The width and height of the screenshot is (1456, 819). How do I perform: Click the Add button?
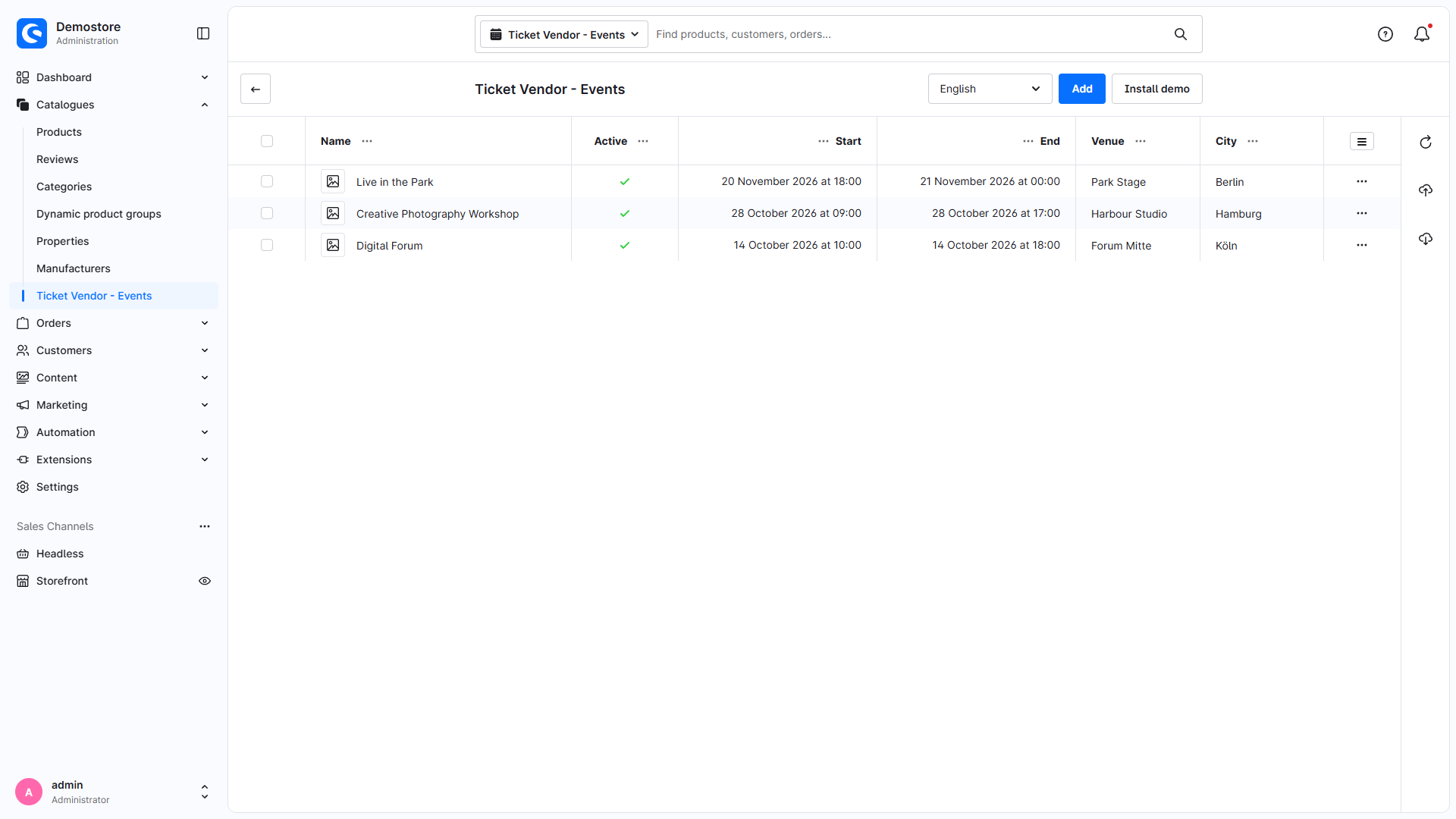pyautogui.click(x=1082, y=89)
